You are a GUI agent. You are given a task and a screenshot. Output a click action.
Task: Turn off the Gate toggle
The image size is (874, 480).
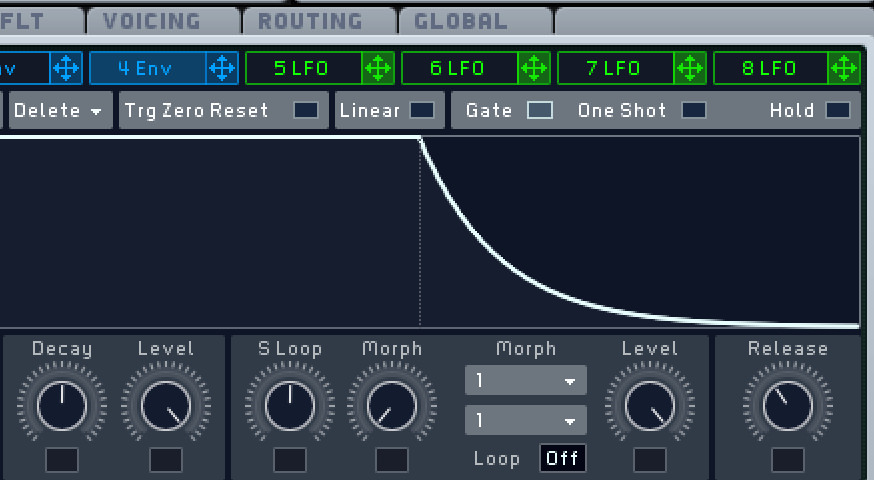[540, 110]
